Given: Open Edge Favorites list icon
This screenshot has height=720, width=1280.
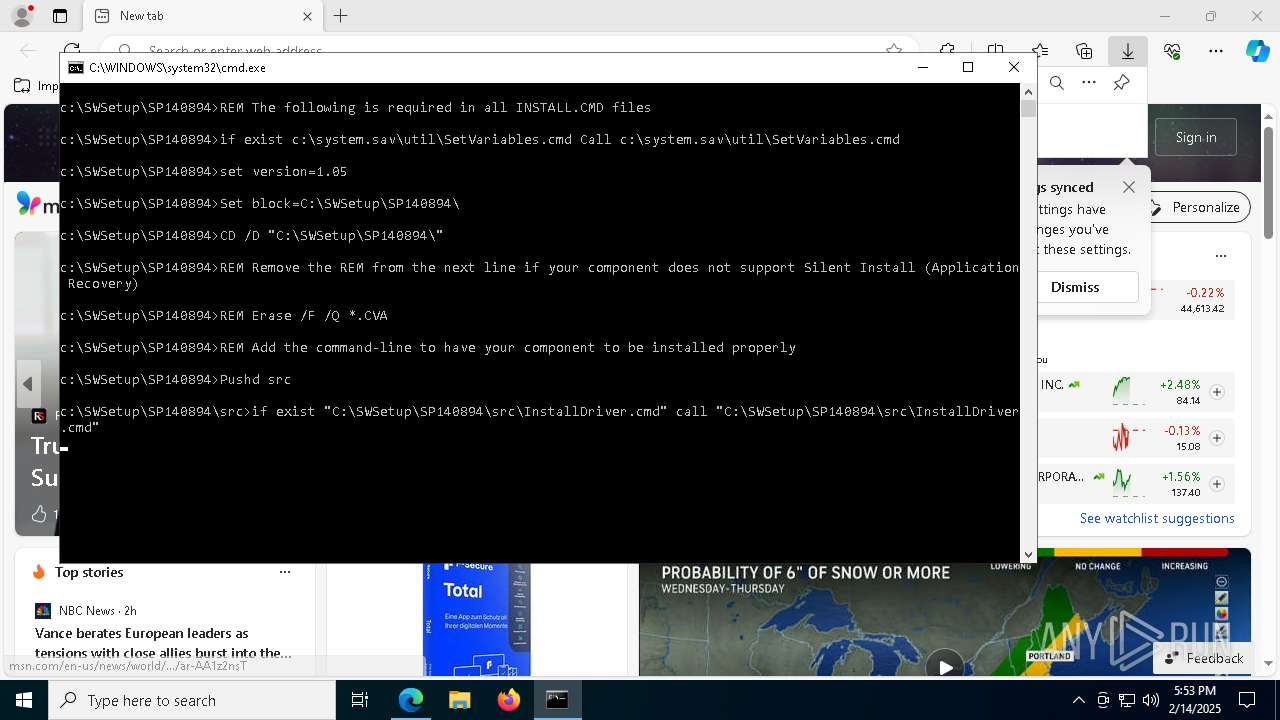Looking at the screenshot, I should pos(1040,51).
